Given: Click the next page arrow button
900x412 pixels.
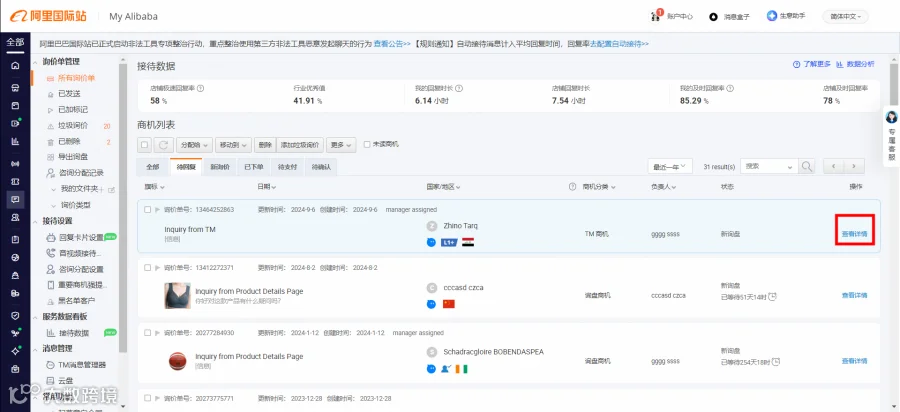Looking at the screenshot, I should pyautogui.click(x=854, y=166).
